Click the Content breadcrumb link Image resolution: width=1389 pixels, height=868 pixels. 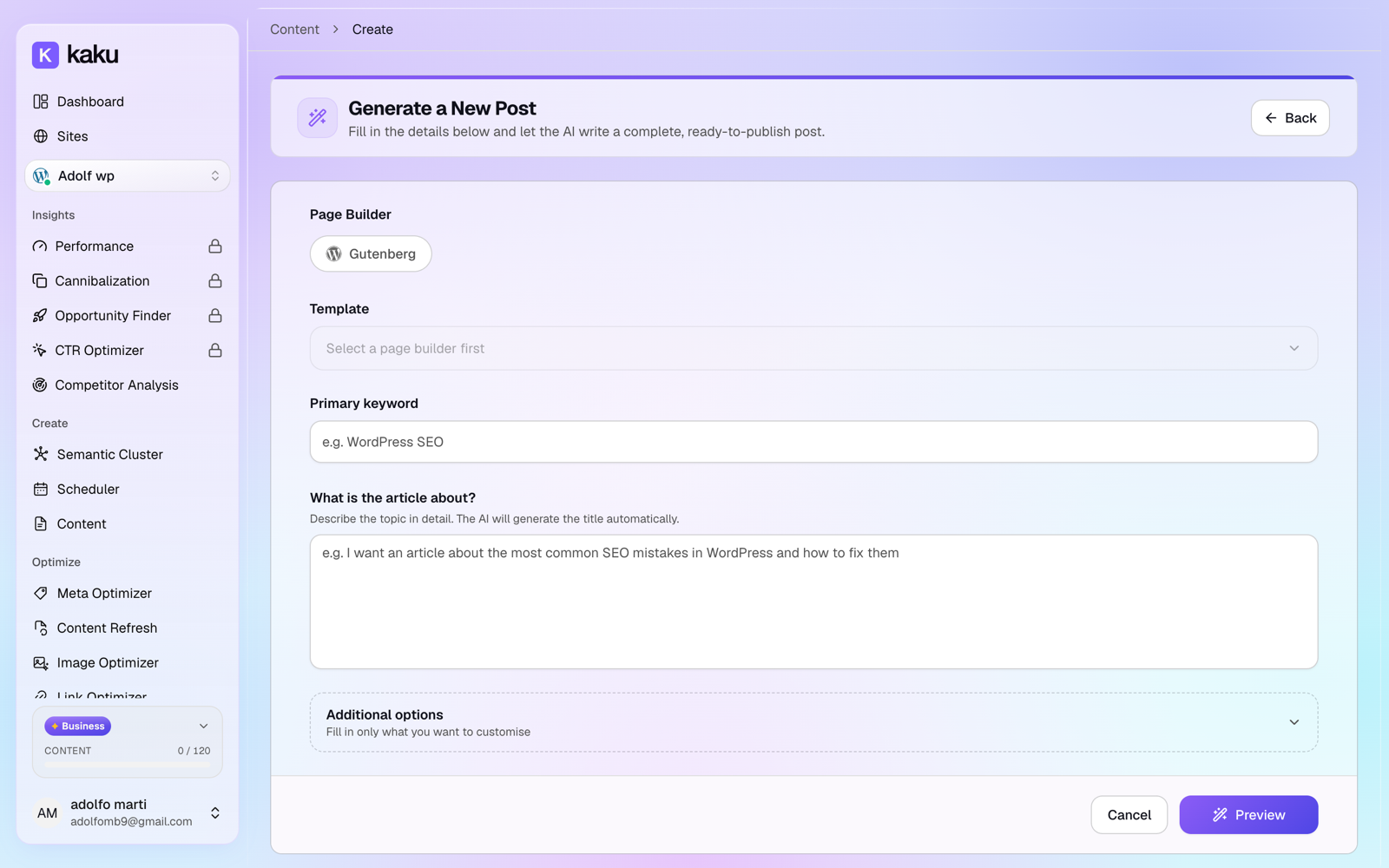[x=294, y=30]
